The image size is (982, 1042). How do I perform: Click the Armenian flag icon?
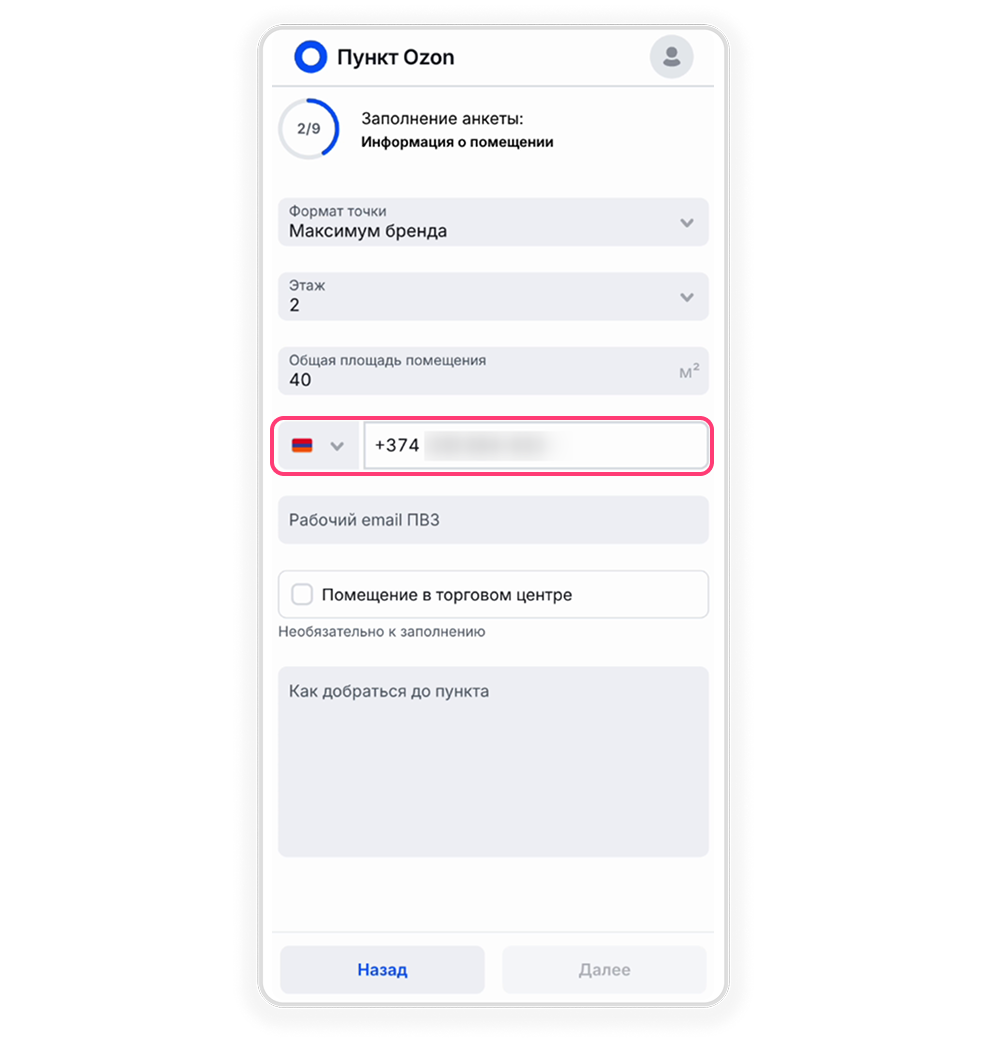[302, 446]
